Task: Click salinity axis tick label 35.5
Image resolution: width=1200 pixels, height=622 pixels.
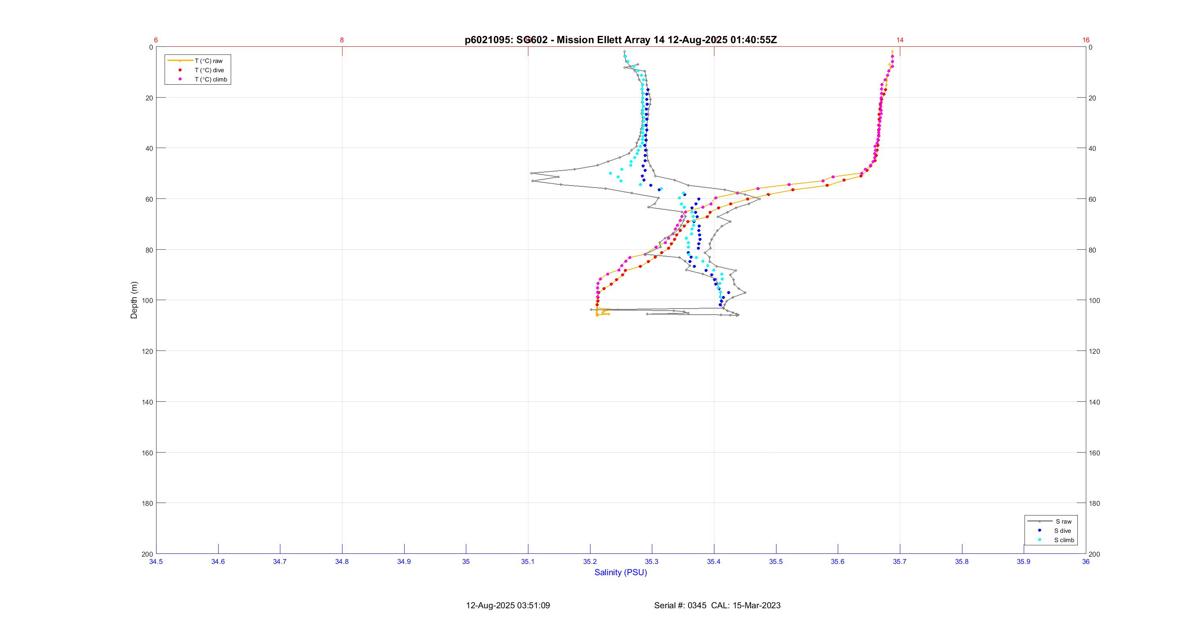Action: (776, 562)
